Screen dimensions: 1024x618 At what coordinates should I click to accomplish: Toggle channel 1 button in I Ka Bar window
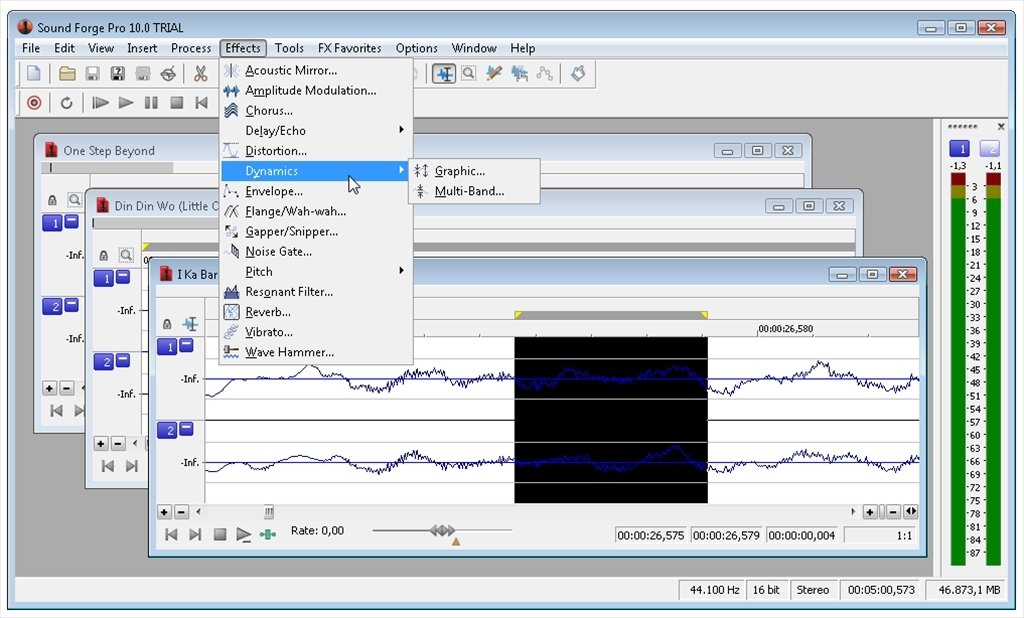[x=167, y=347]
